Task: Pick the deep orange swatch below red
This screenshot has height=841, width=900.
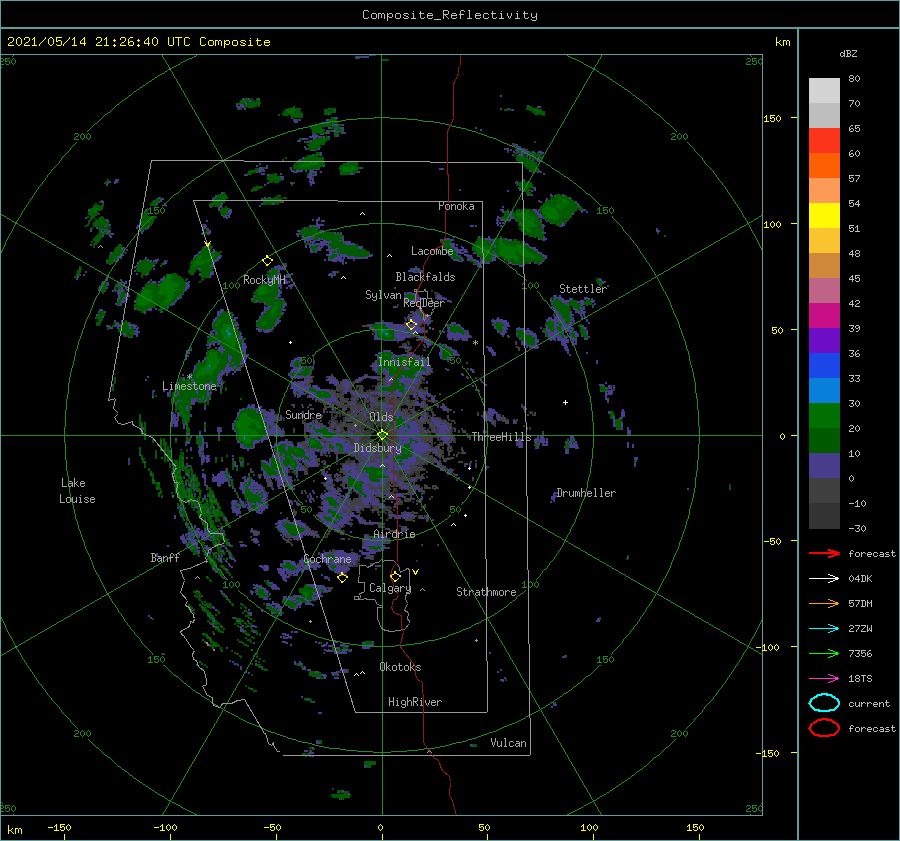Action: 824,166
